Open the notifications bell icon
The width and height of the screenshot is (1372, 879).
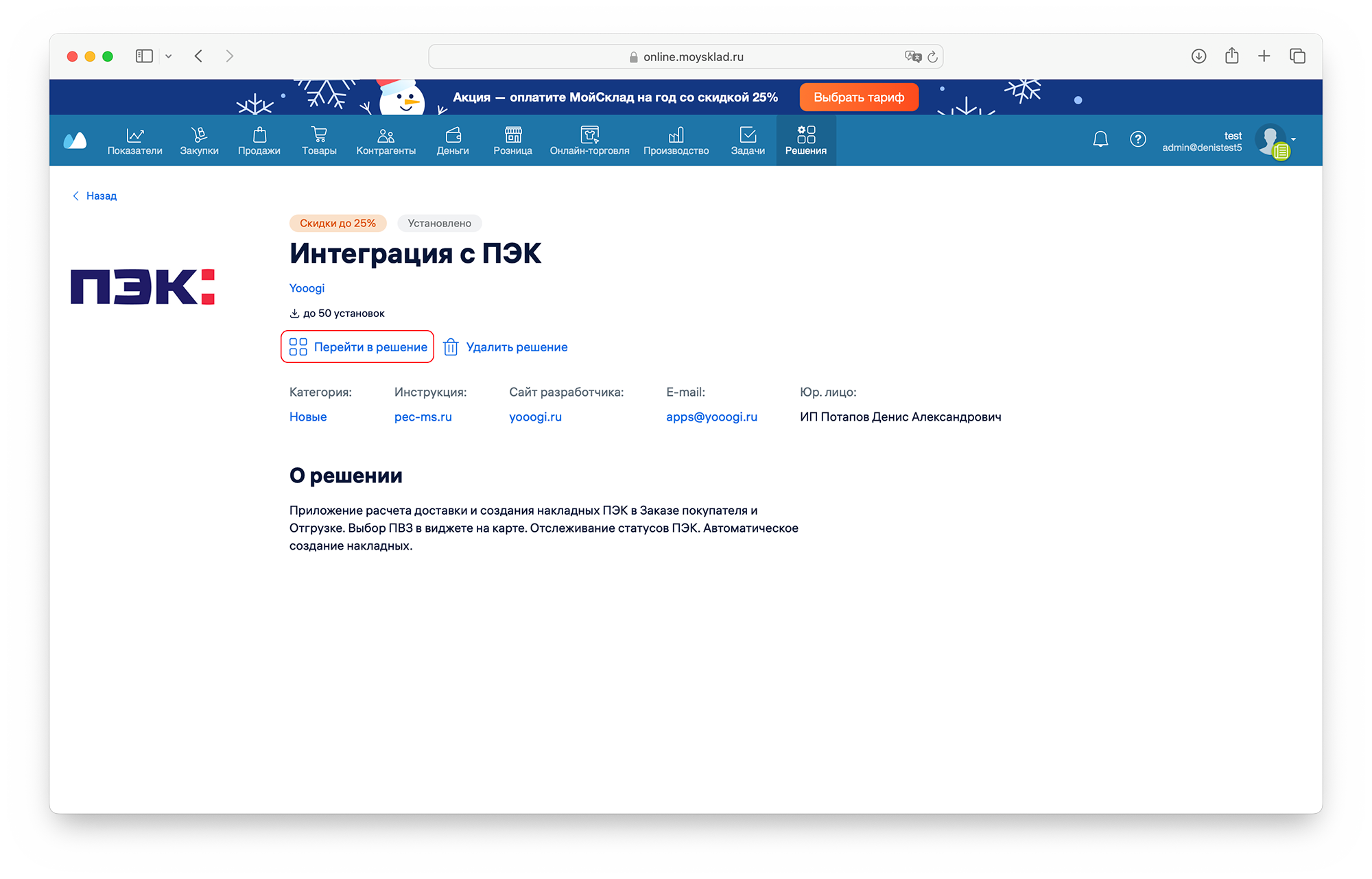pos(1100,139)
